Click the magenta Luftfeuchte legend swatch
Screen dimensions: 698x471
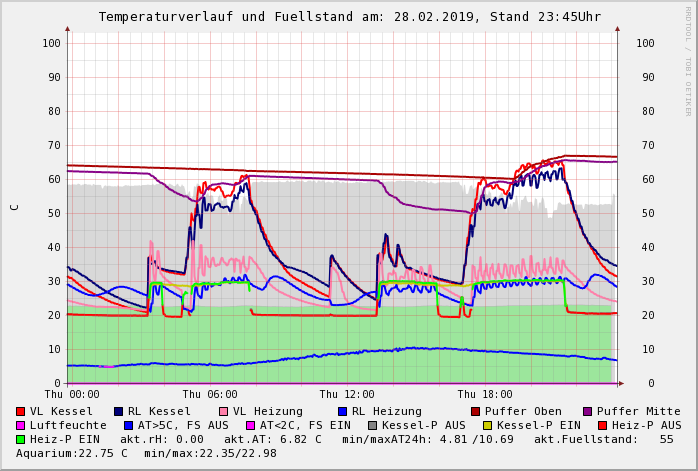(21, 426)
